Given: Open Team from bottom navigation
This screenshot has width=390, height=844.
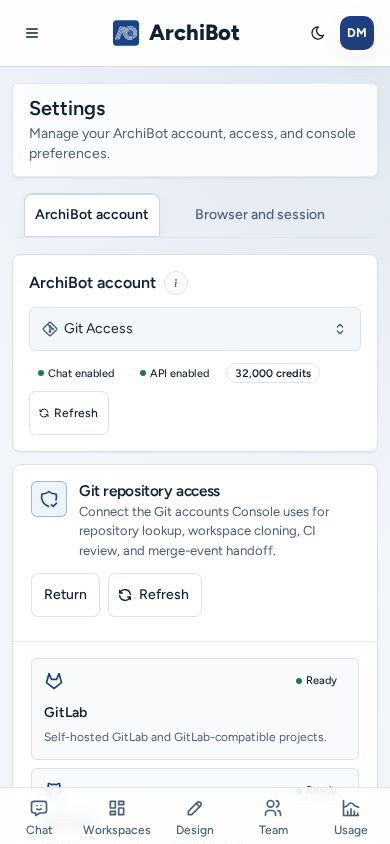Looking at the screenshot, I should tap(273, 817).
